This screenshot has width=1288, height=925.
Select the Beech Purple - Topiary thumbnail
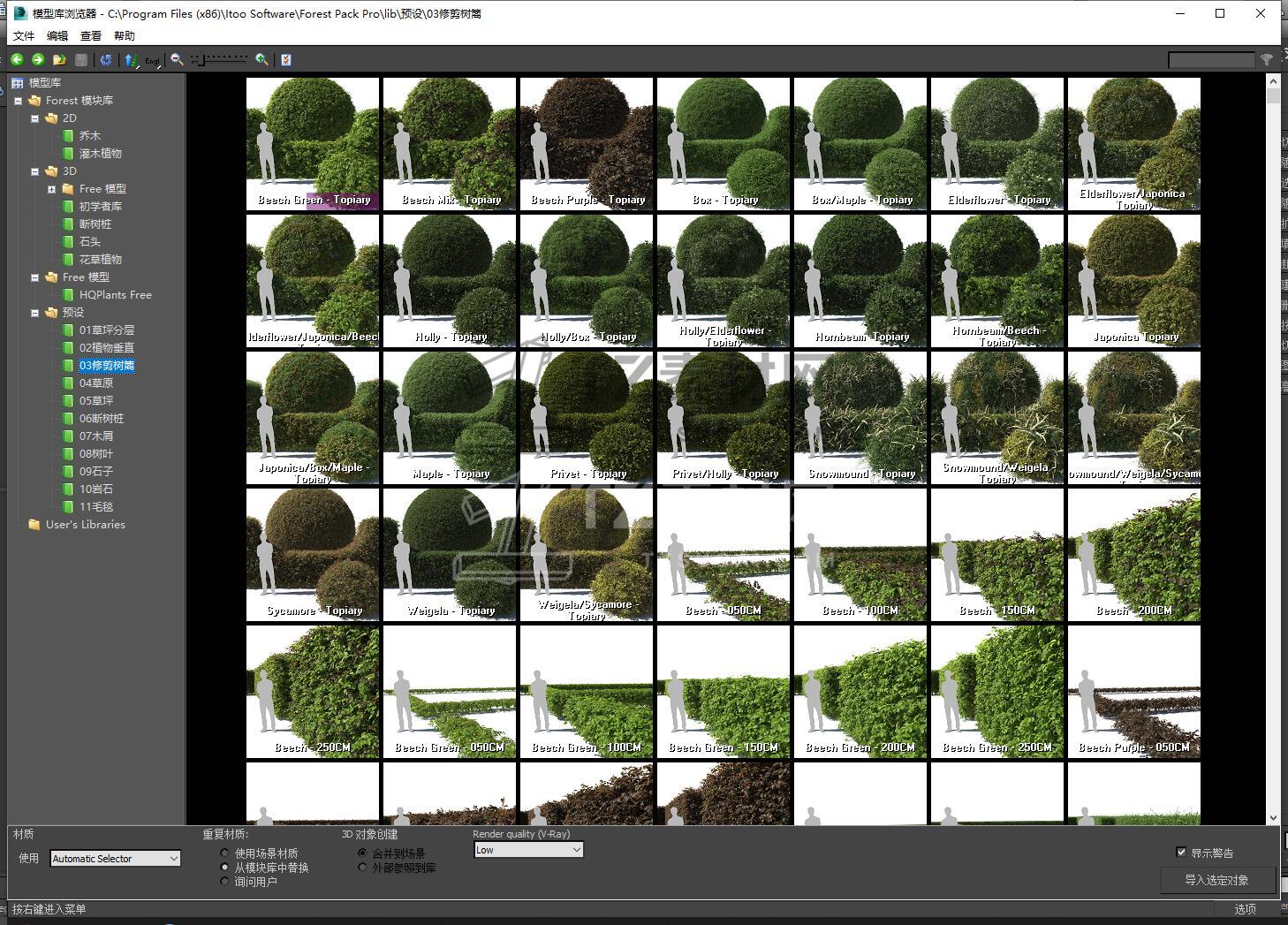[x=587, y=144]
